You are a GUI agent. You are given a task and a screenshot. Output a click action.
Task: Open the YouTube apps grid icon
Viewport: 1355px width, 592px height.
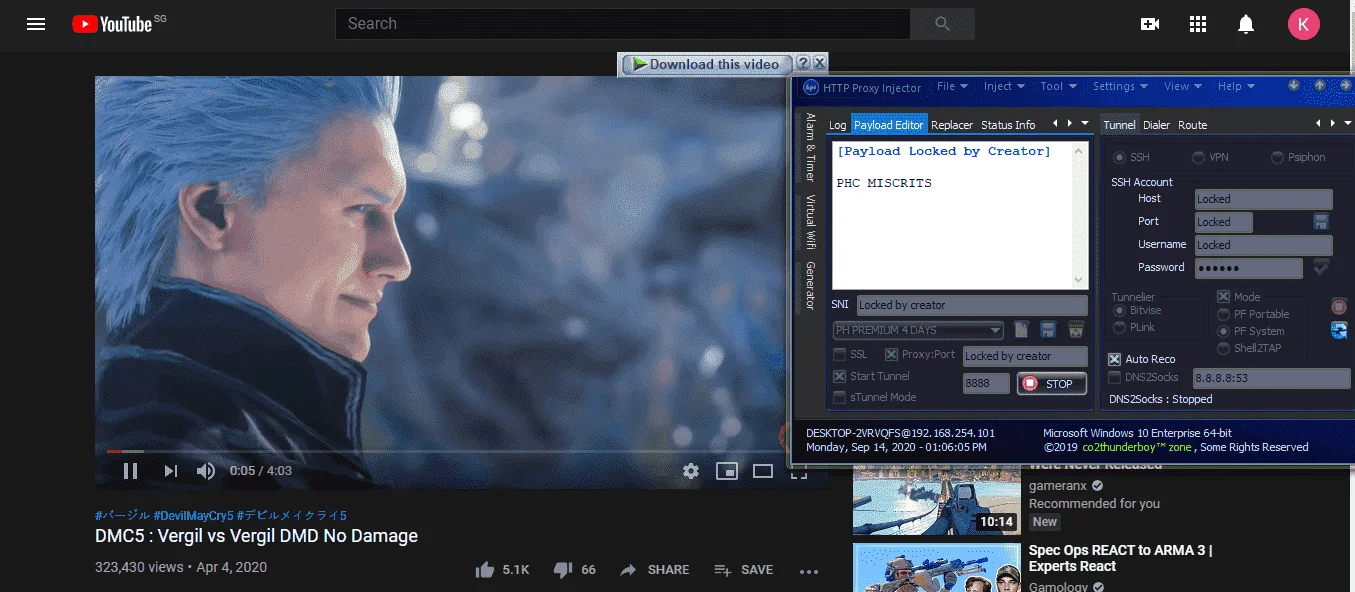[1198, 24]
